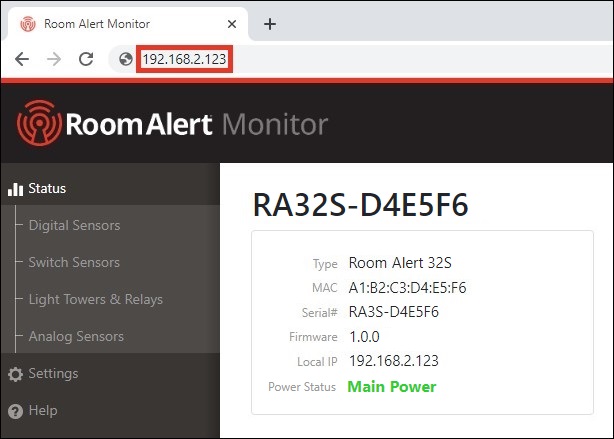Click the Room Alert favicon in the tab
Image resolution: width=614 pixels, height=439 pixels.
[x=28, y=24]
